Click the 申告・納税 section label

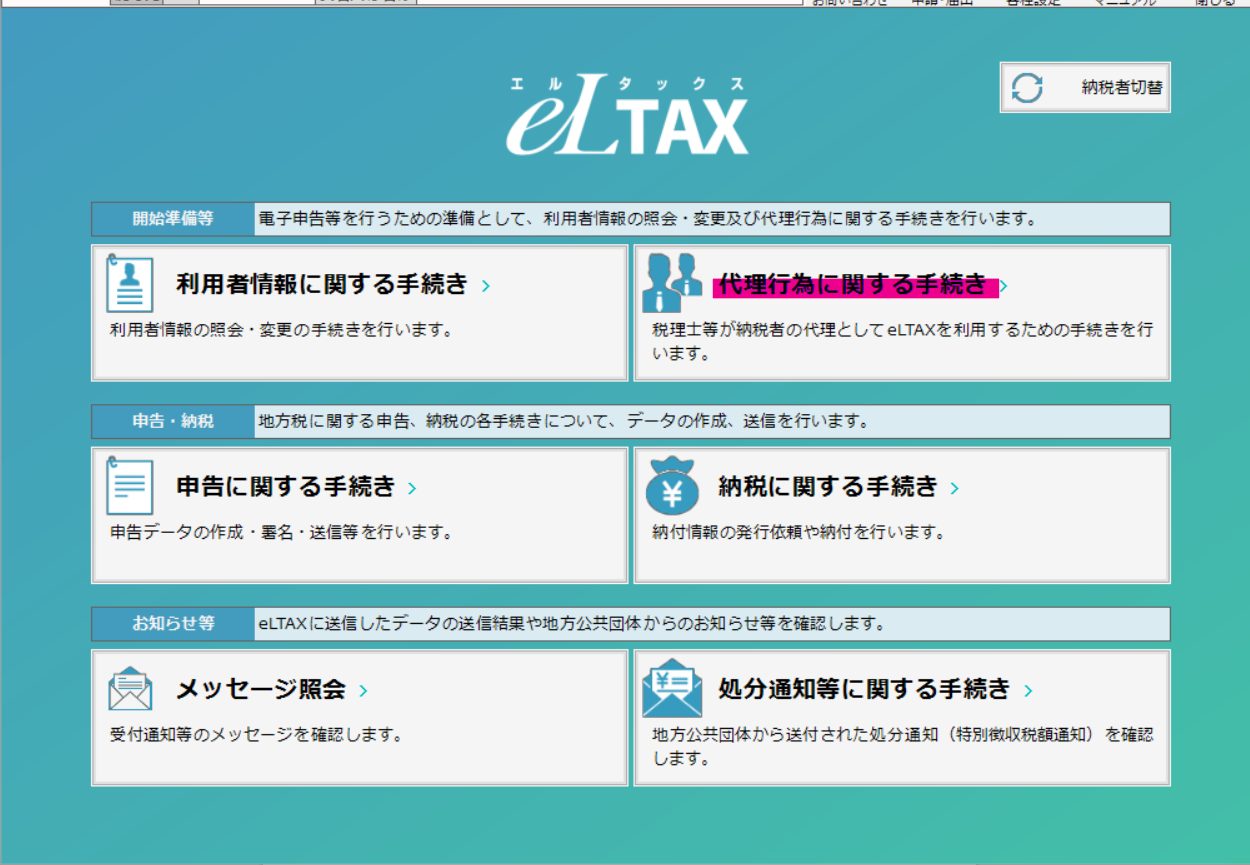173,421
